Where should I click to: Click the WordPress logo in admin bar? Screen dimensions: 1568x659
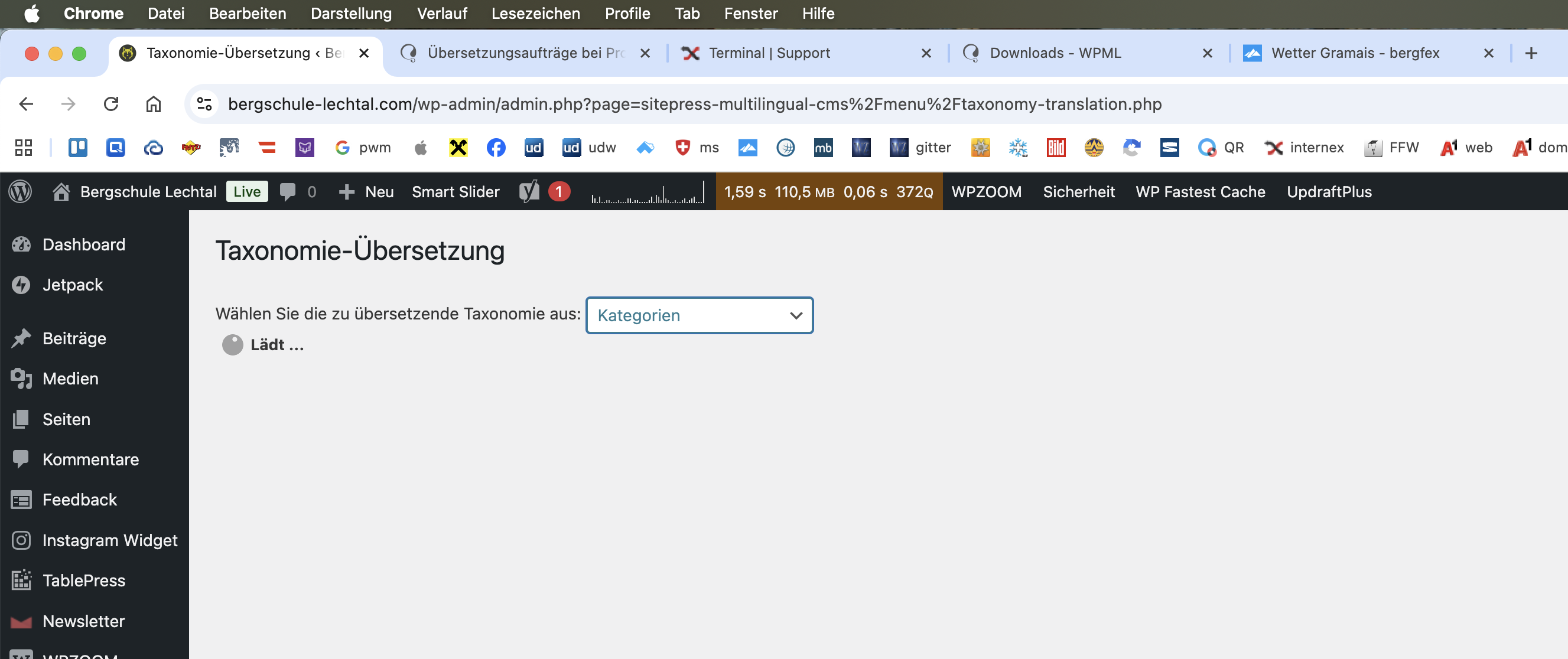point(20,192)
